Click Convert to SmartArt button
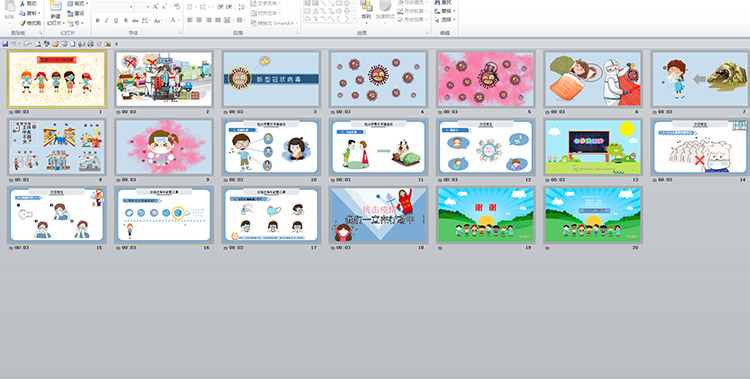The image size is (750, 379). click(274, 23)
